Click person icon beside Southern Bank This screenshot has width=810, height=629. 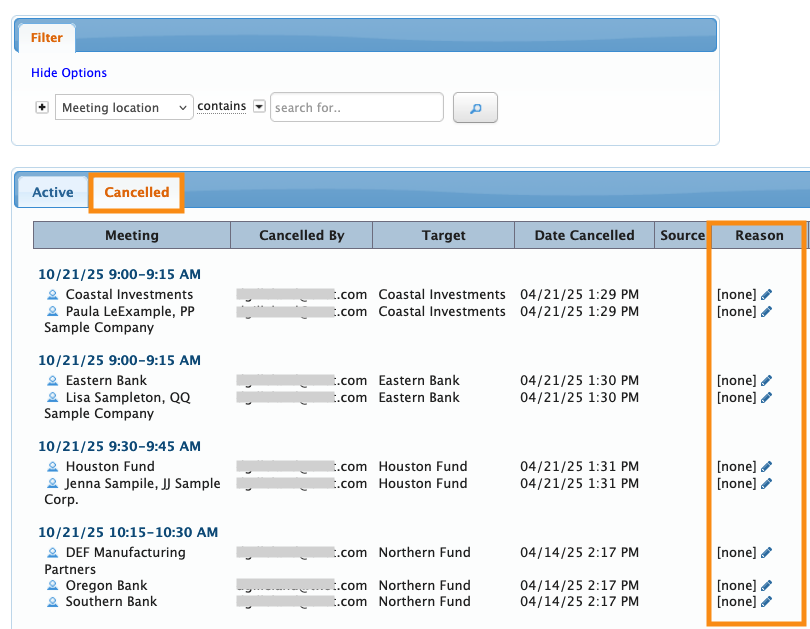click(x=53, y=602)
